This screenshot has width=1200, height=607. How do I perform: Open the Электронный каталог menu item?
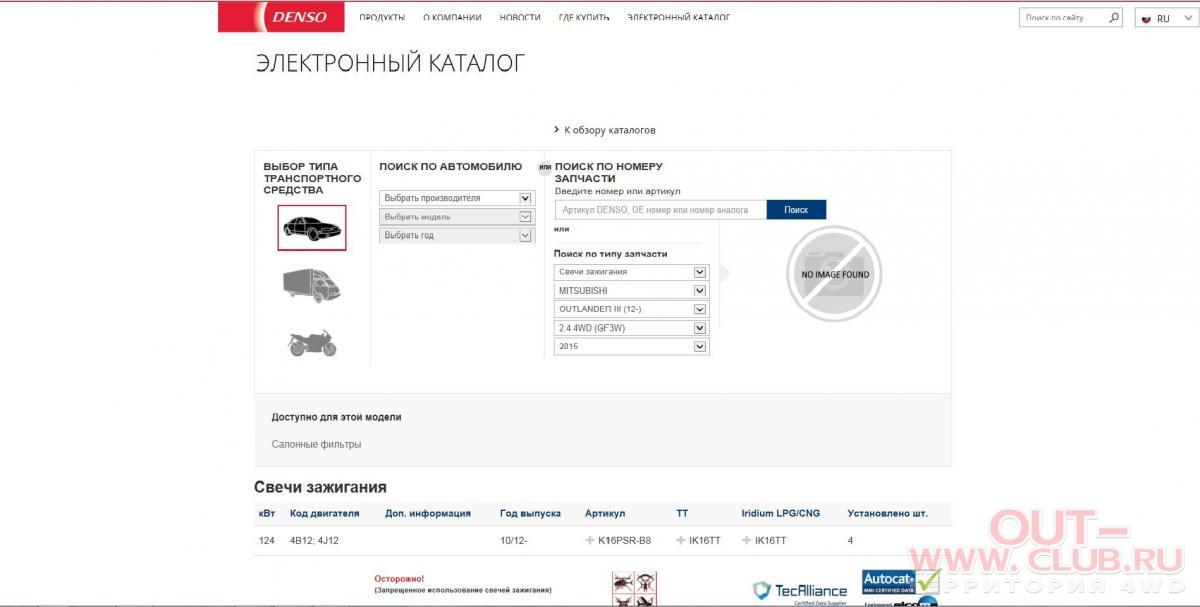point(678,18)
